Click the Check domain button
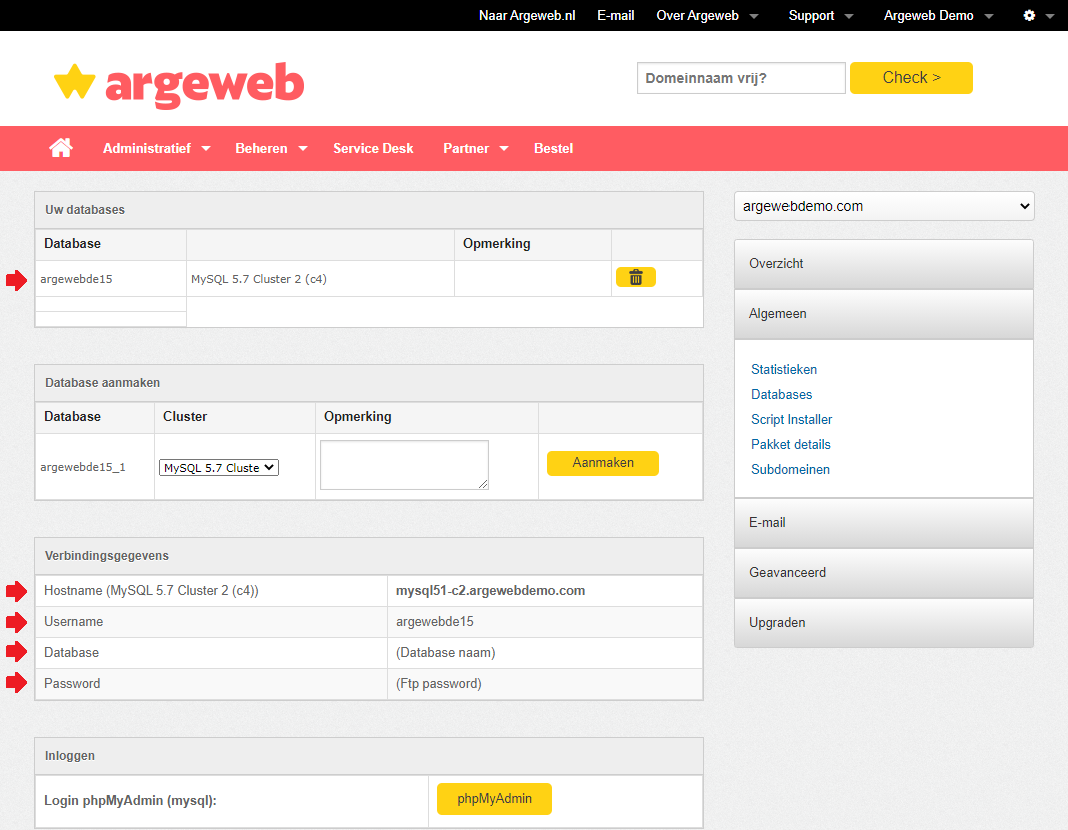1068x830 pixels. click(x=911, y=78)
